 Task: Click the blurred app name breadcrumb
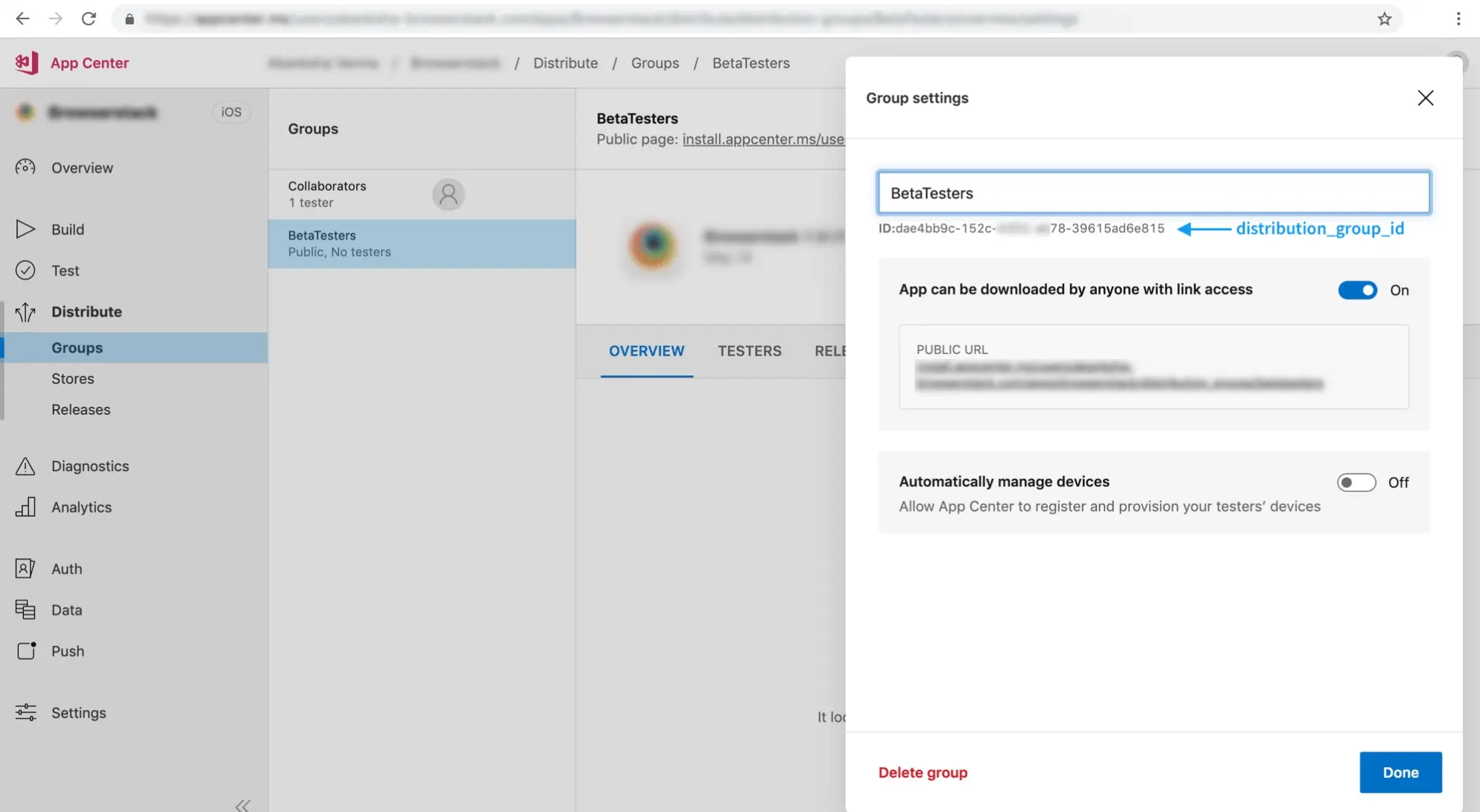tap(455, 63)
